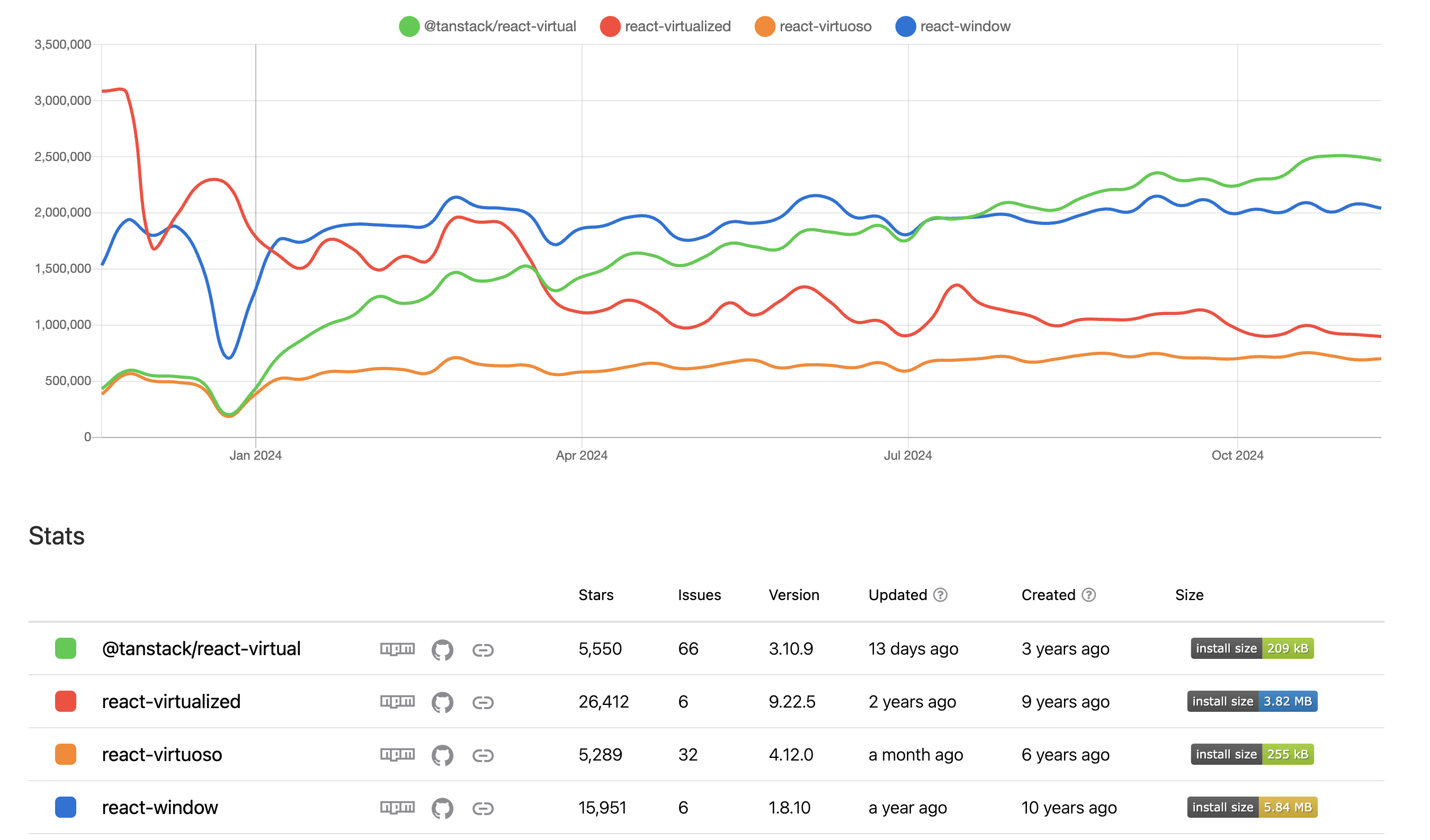
Task: Open GitHub icon for react-window
Action: [442, 808]
